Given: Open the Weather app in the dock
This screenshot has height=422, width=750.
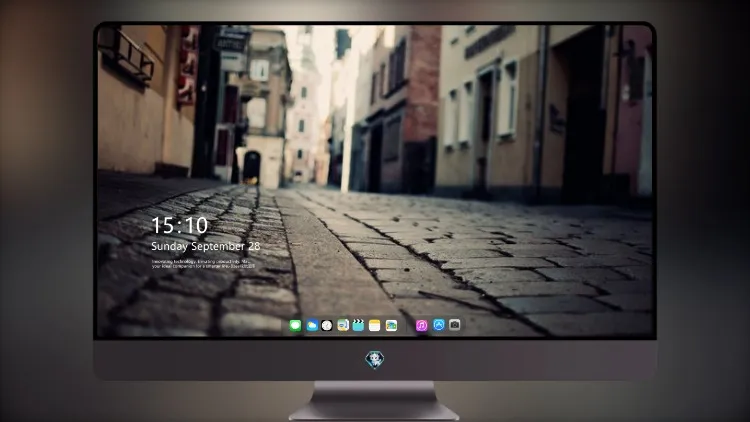Looking at the screenshot, I should point(312,325).
